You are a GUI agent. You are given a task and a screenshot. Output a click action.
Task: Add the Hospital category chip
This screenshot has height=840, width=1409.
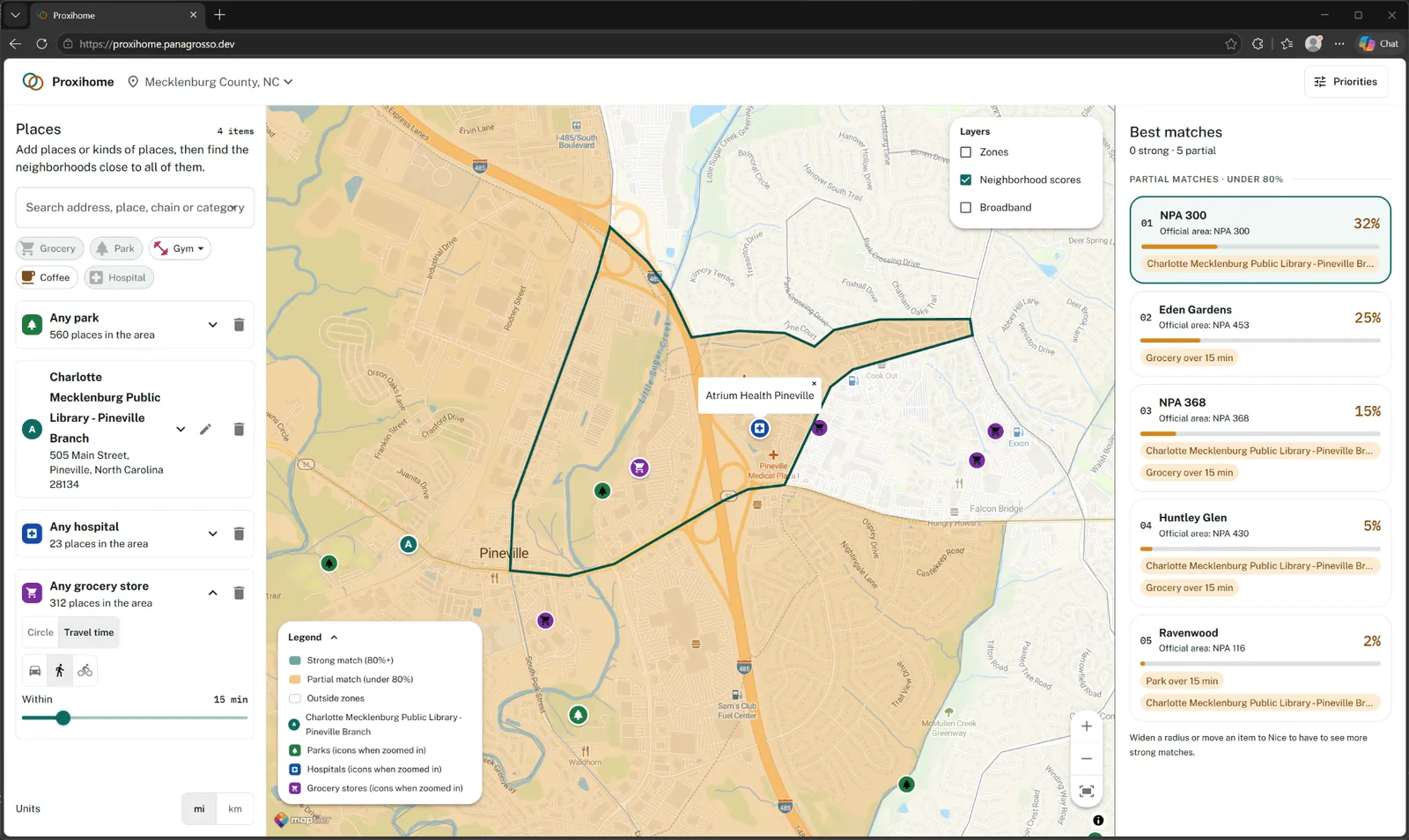[x=119, y=277]
